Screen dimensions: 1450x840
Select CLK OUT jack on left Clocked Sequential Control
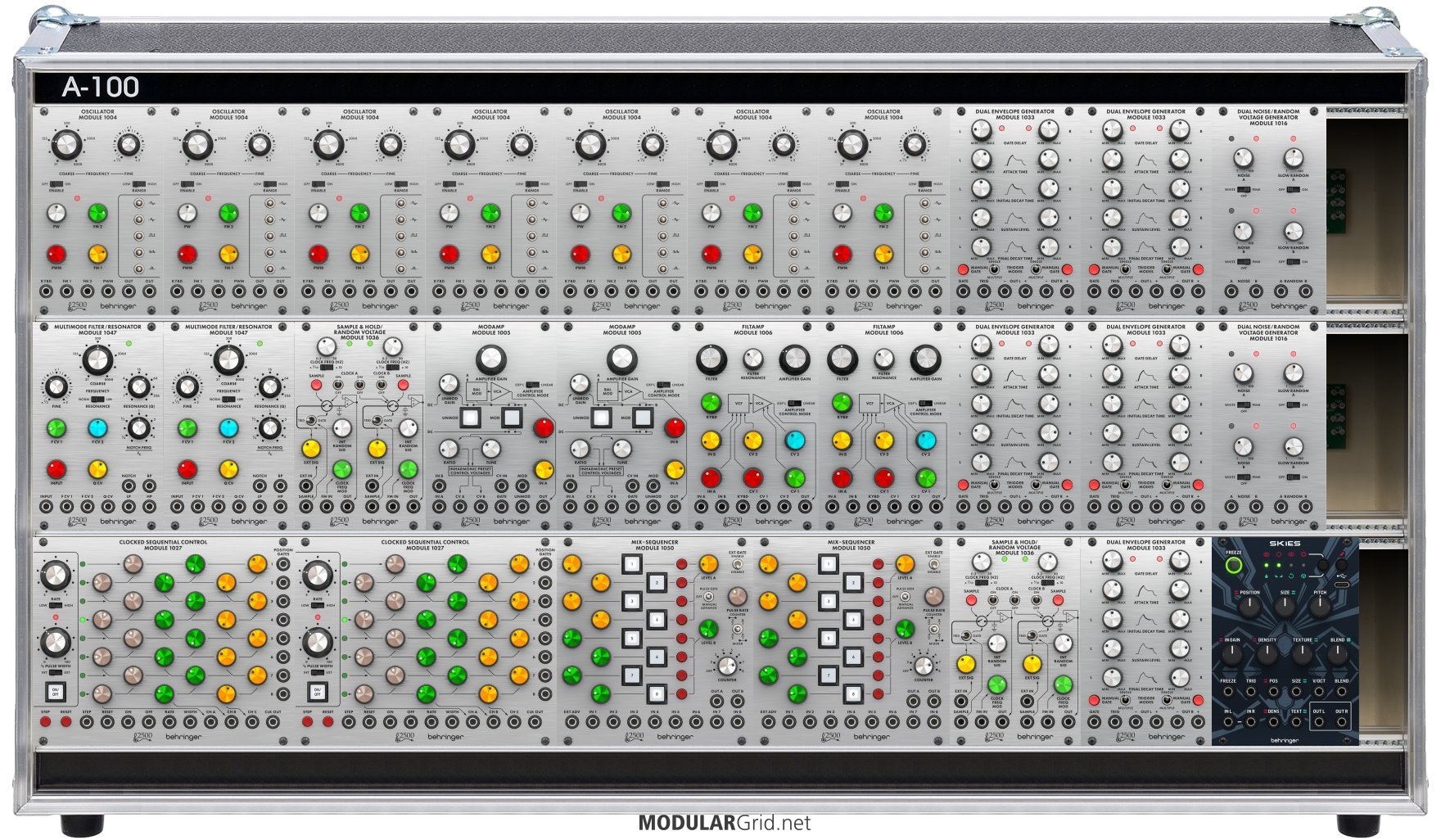pos(273,722)
